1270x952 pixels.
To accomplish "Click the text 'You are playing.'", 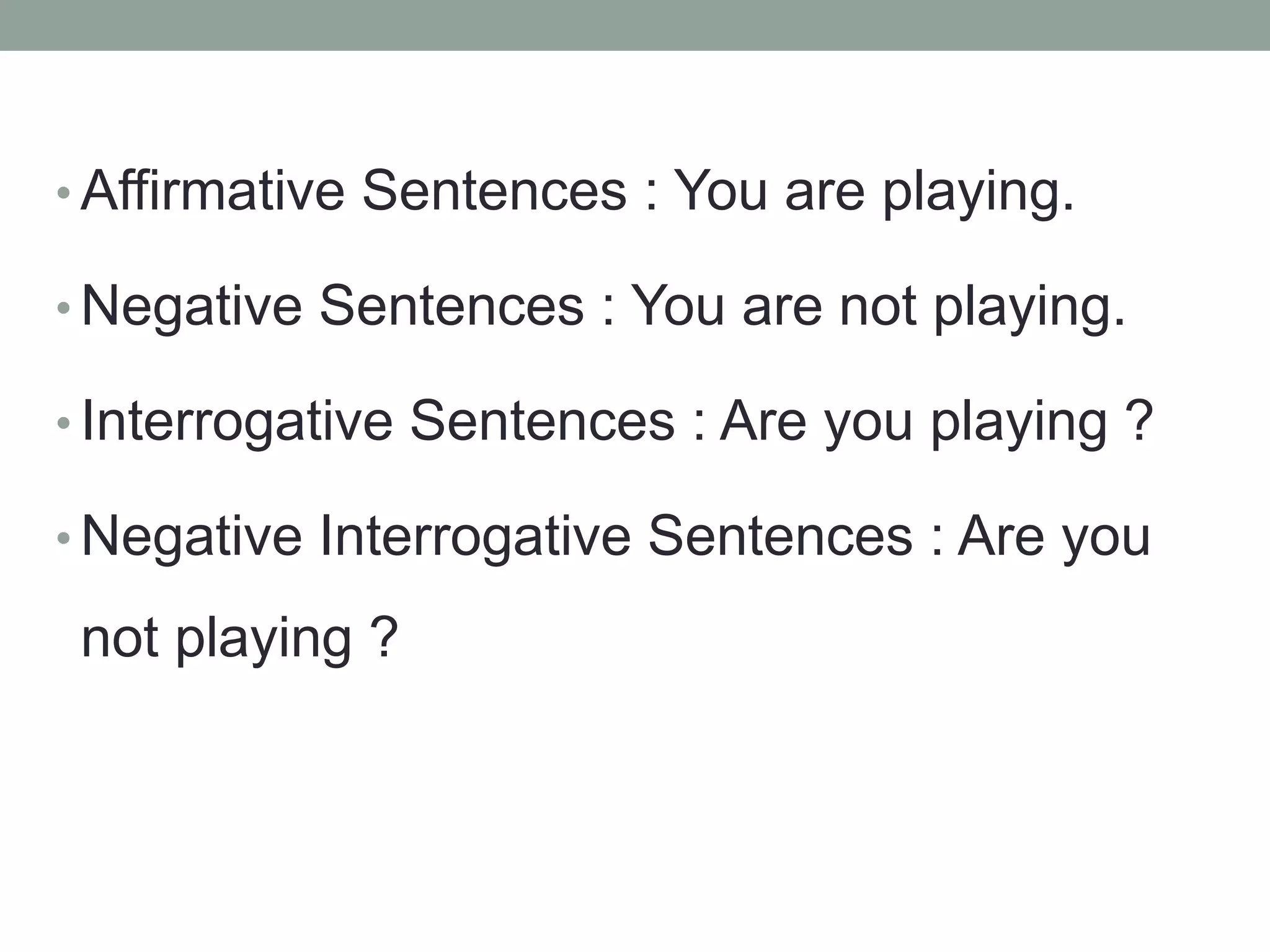I will (873, 195).
